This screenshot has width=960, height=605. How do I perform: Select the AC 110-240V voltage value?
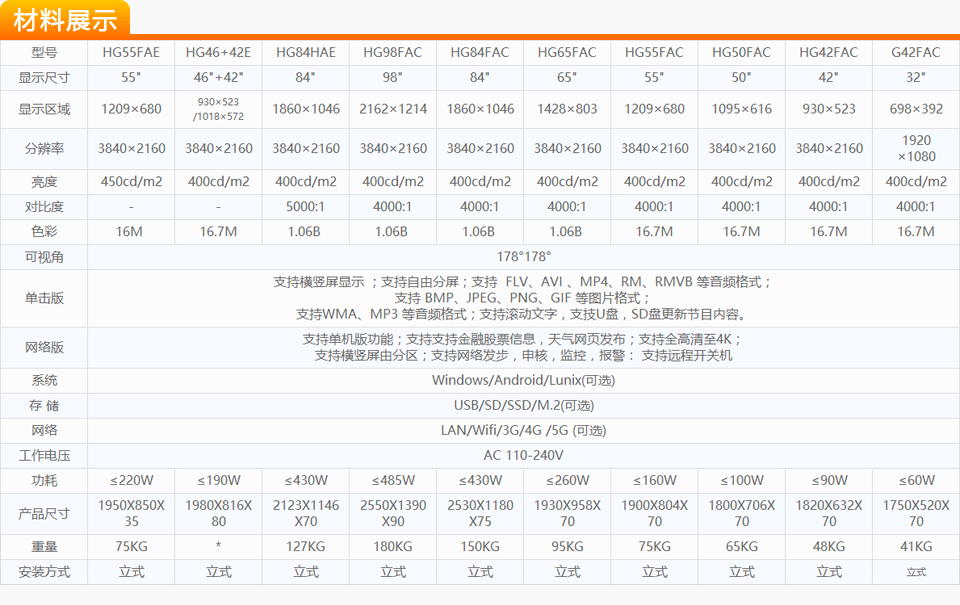click(x=523, y=455)
